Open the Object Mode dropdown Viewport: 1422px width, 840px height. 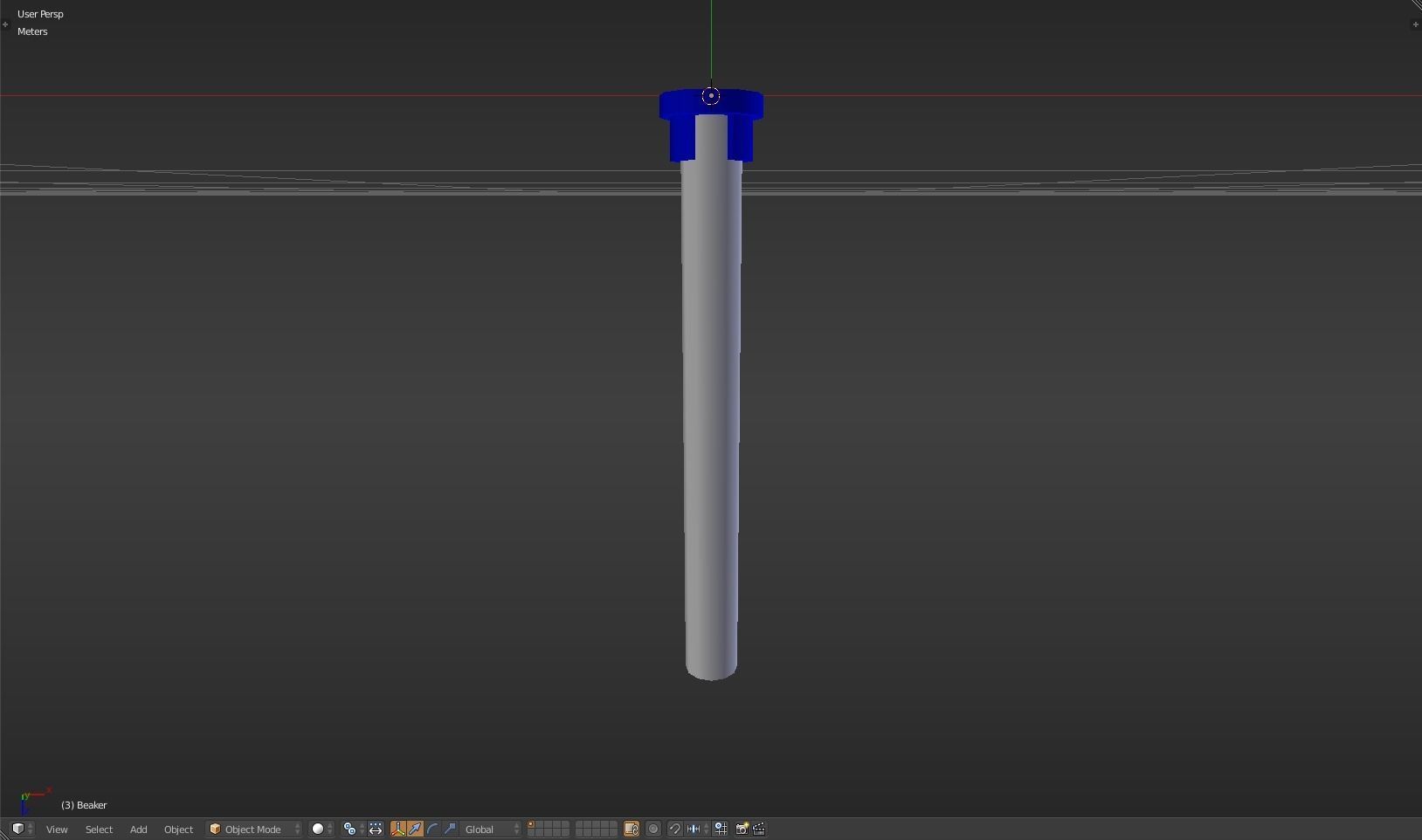(254, 829)
